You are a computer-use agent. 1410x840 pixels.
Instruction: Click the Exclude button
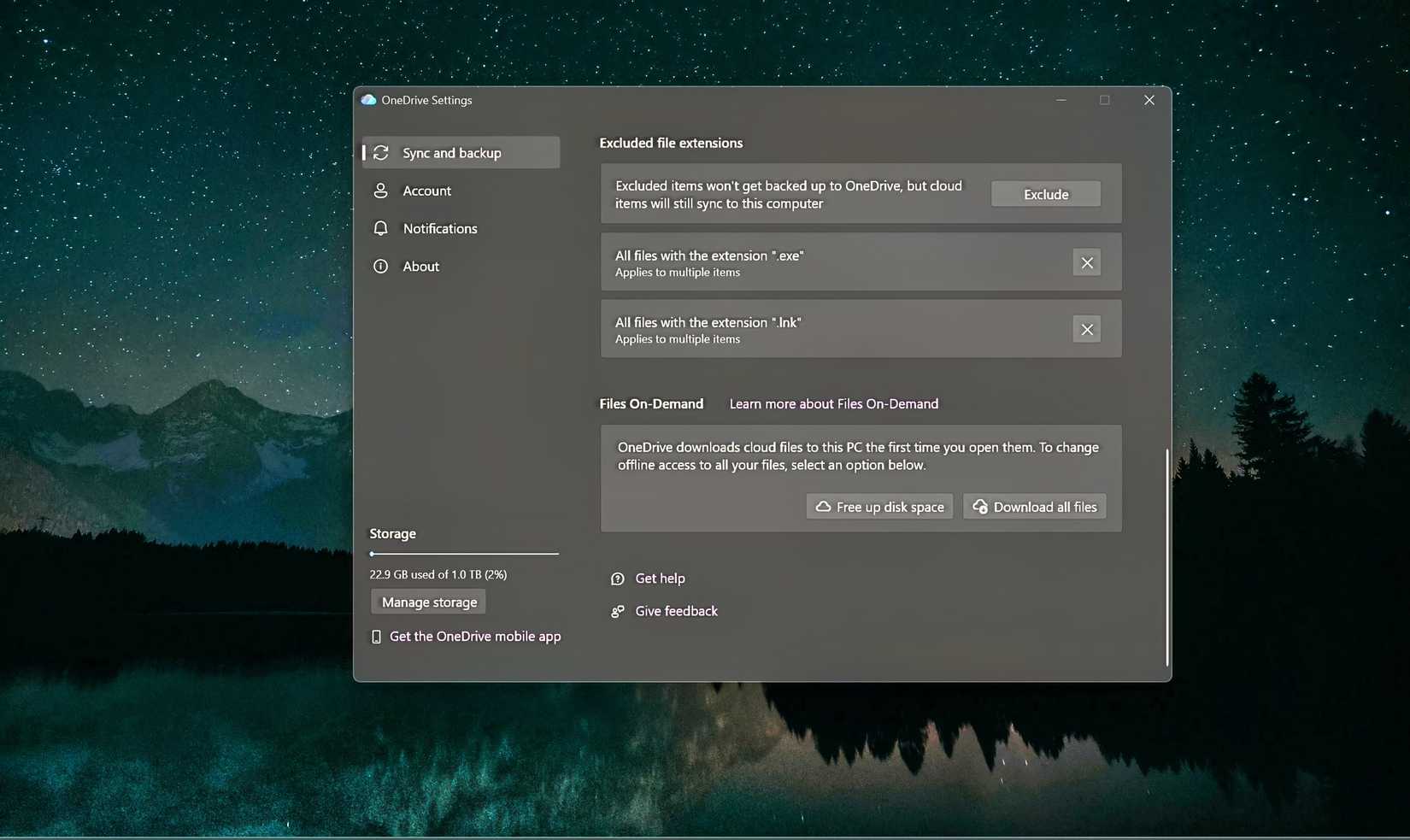click(1046, 194)
